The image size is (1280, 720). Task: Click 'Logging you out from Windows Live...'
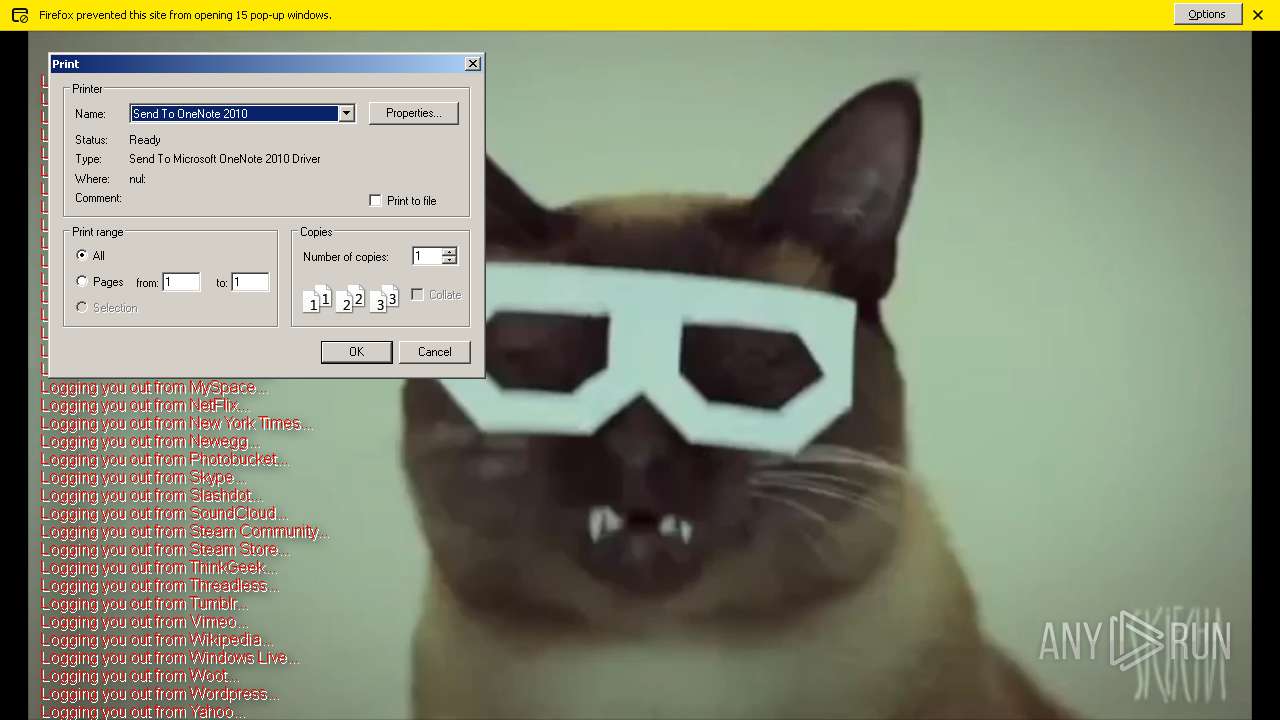(x=170, y=658)
